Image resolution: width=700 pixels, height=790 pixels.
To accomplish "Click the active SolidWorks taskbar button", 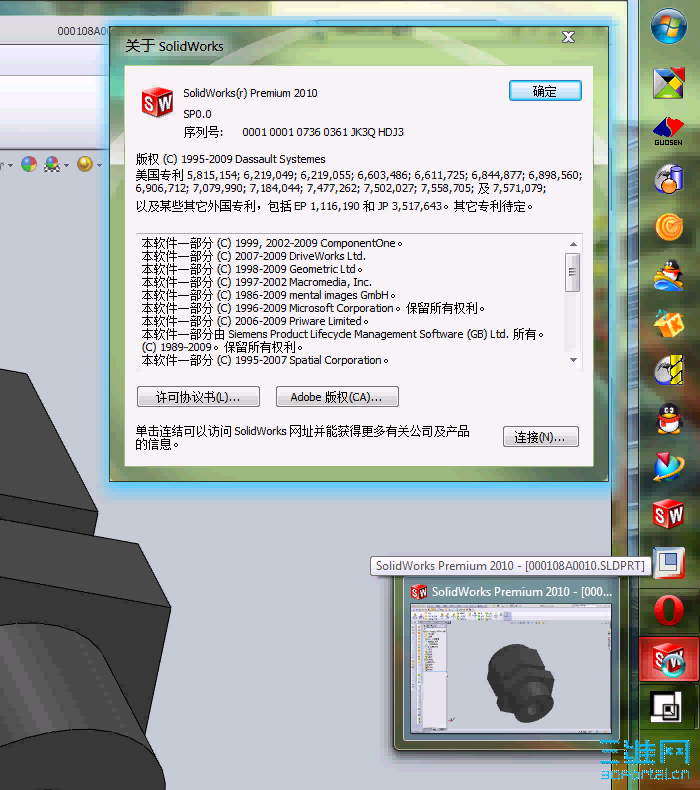I will pyautogui.click(x=669, y=660).
